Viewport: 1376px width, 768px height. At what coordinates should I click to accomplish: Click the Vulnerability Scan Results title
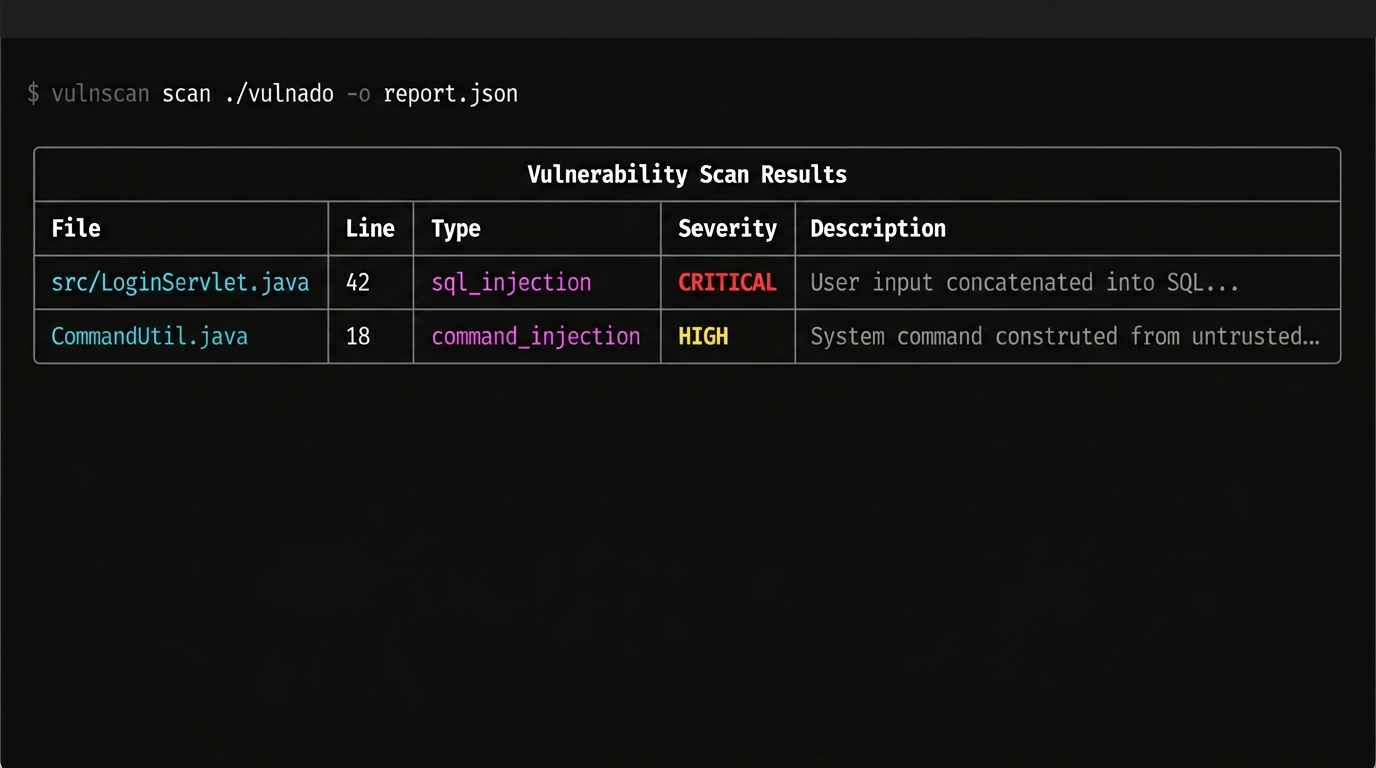click(x=687, y=174)
